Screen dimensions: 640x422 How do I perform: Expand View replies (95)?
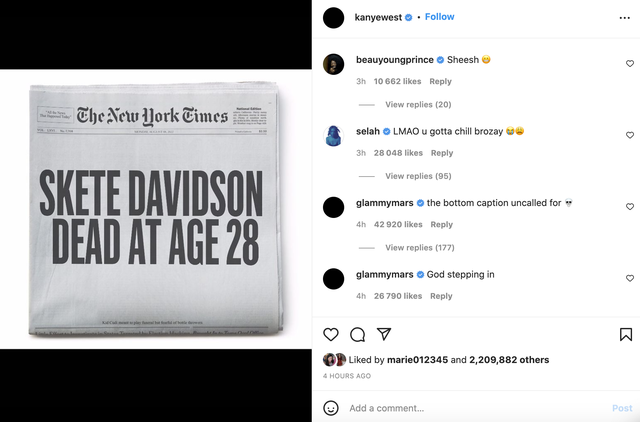click(x=418, y=176)
